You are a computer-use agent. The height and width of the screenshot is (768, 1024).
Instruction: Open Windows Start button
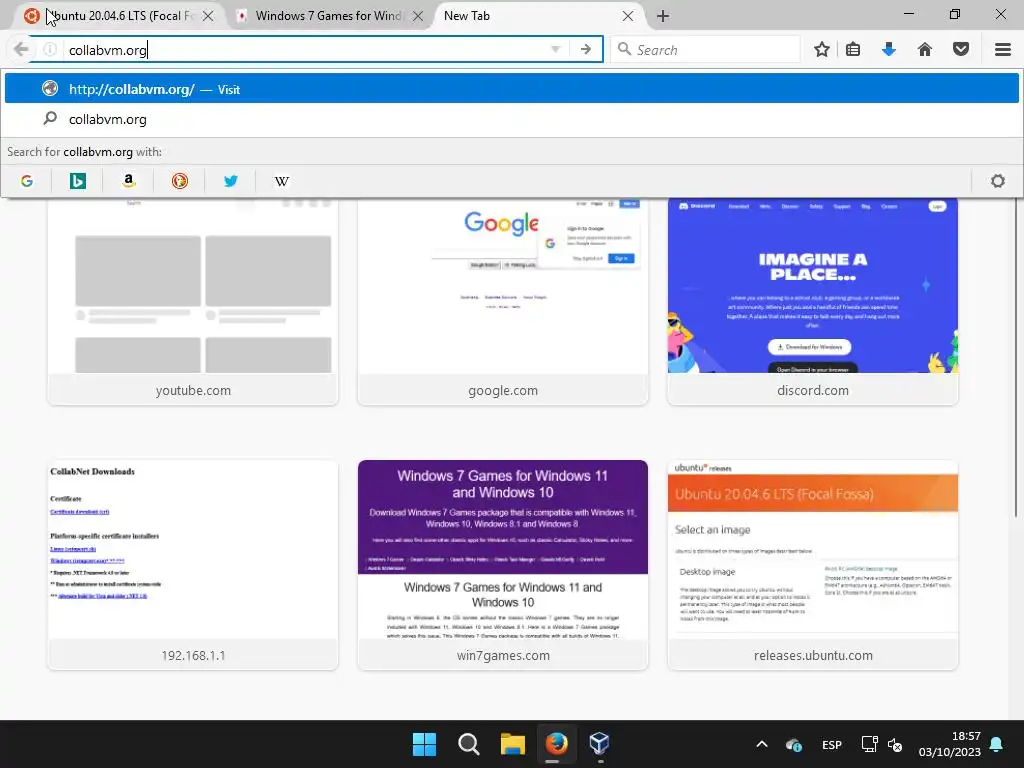pos(424,744)
